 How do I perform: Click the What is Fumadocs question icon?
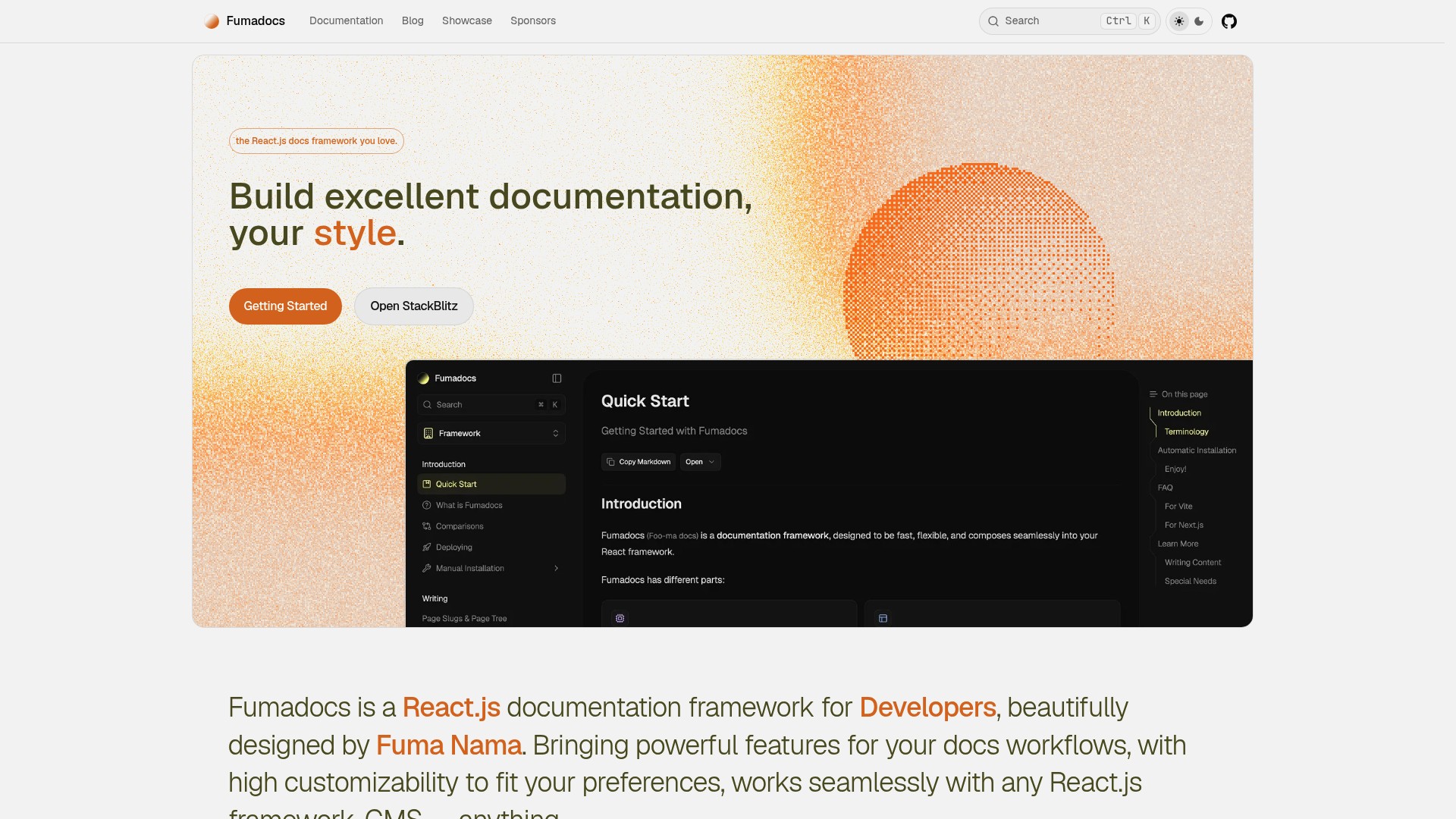click(427, 505)
